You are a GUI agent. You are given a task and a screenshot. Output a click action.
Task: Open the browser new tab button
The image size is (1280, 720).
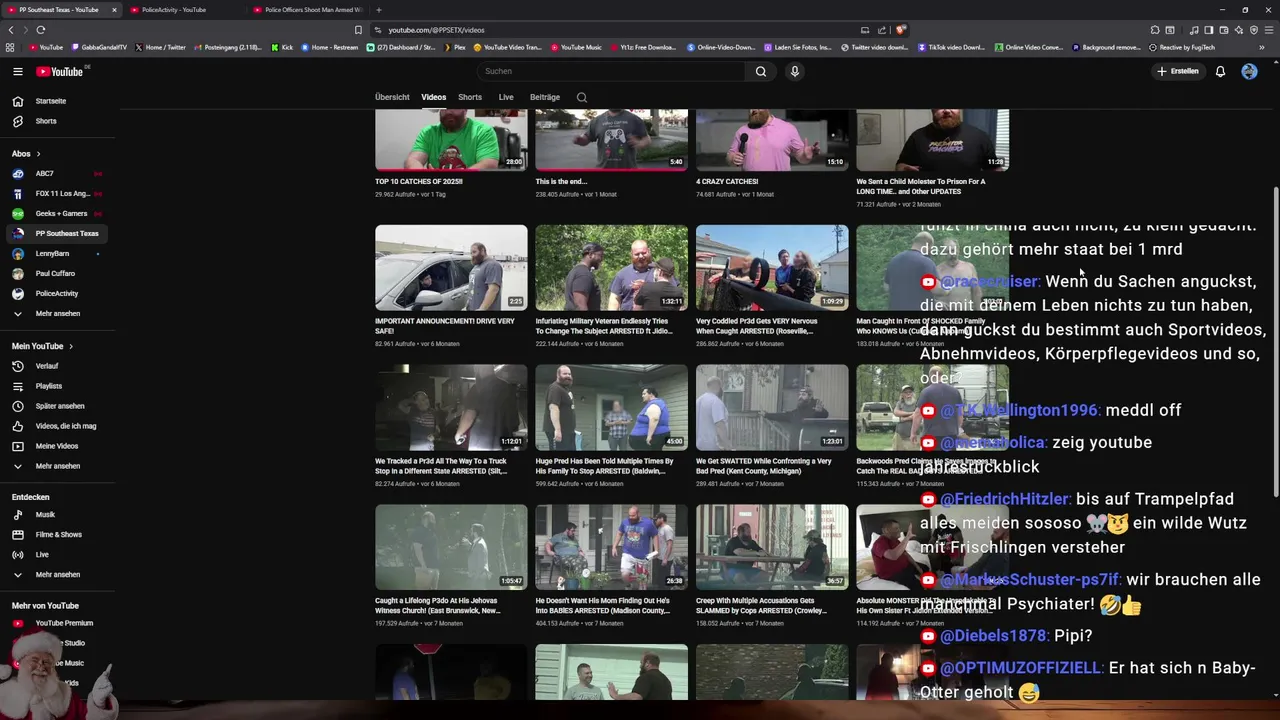(378, 10)
